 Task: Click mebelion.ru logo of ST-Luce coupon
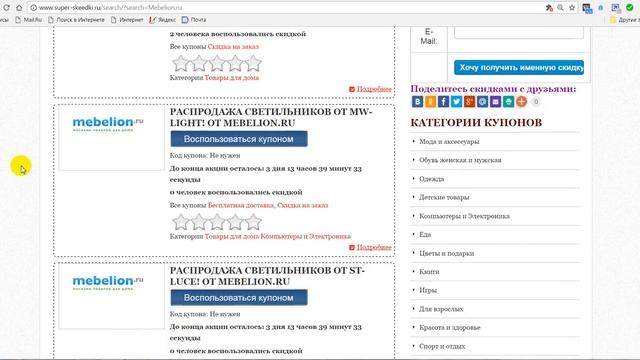pyautogui.click(x=108, y=283)
